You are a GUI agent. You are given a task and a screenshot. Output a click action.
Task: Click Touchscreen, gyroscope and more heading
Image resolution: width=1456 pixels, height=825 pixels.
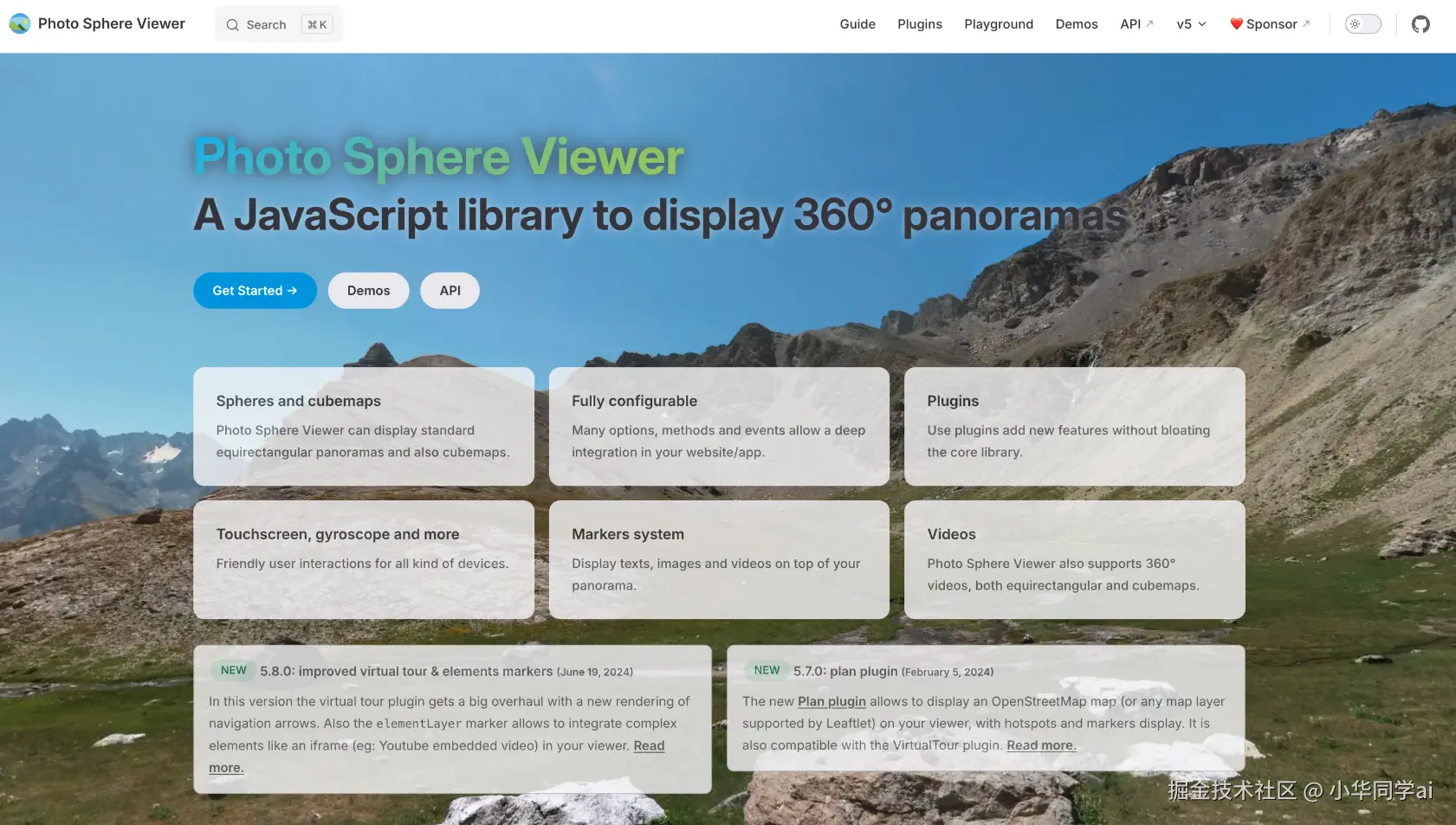[x=338, y=534]
